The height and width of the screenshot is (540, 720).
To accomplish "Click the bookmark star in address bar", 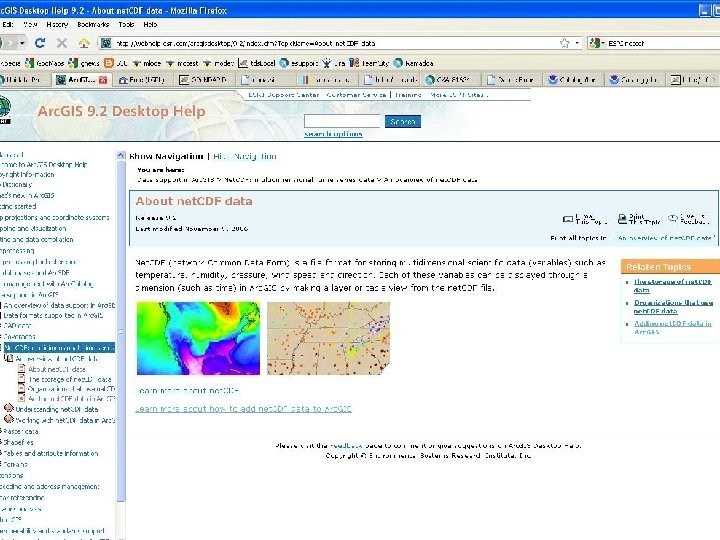I will pyautogui.click(x=564, y=43).
